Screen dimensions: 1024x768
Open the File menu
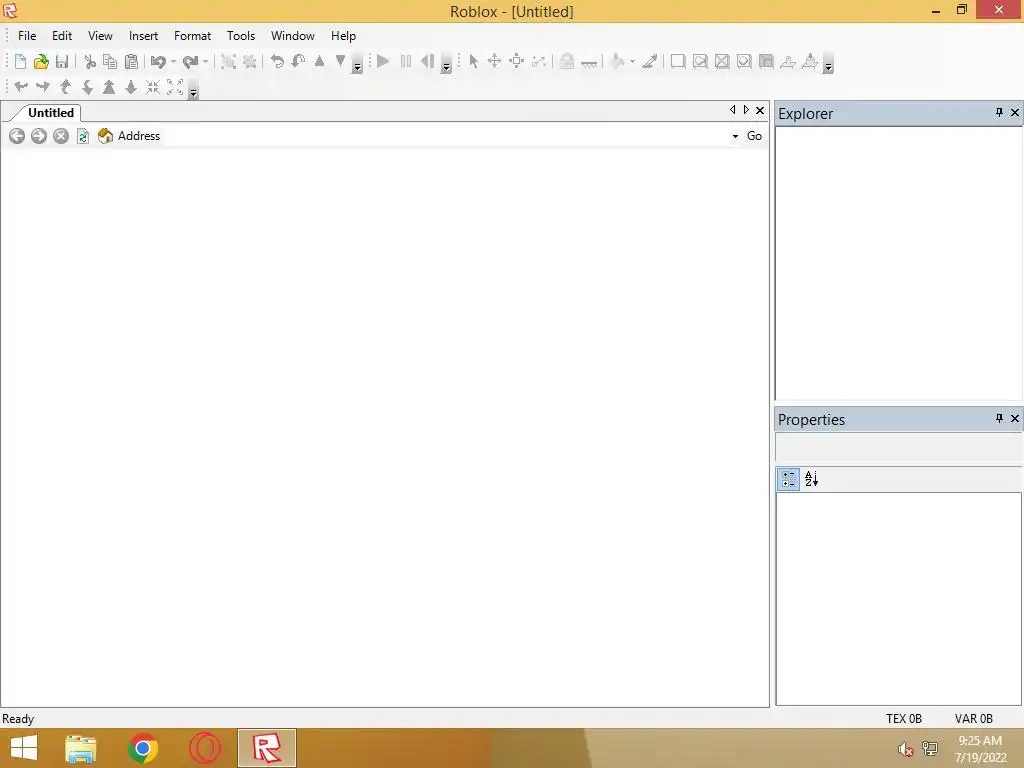coord(27,36)
